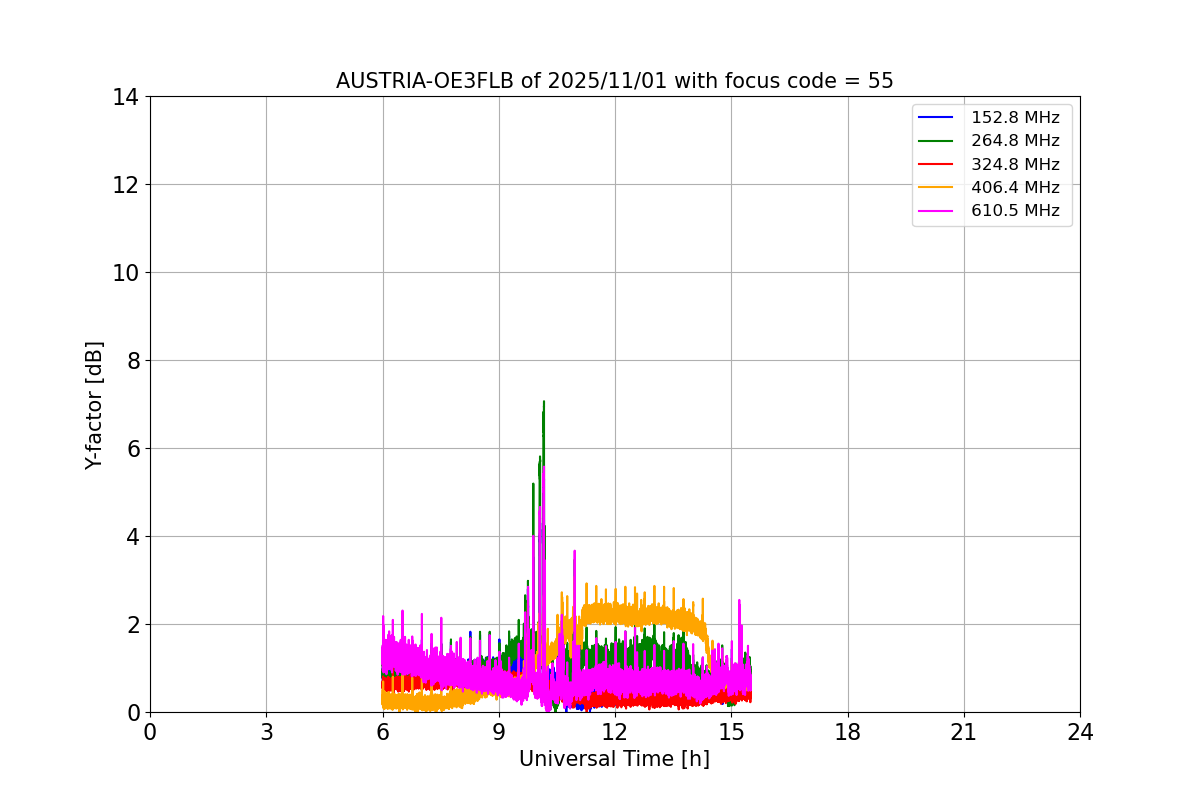The height and width of the screenshot is (800, 1200).
Task: Click the Universal Time [h] axis label
Action: point(614,759)
